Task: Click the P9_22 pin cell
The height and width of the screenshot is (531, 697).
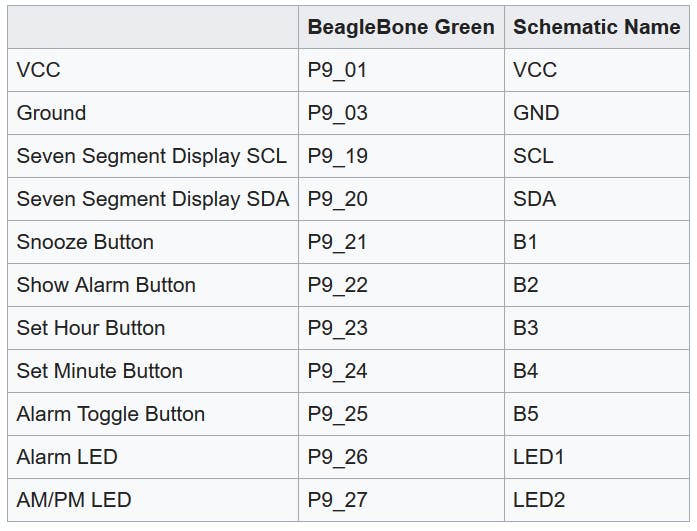Action: pos(401,285)
